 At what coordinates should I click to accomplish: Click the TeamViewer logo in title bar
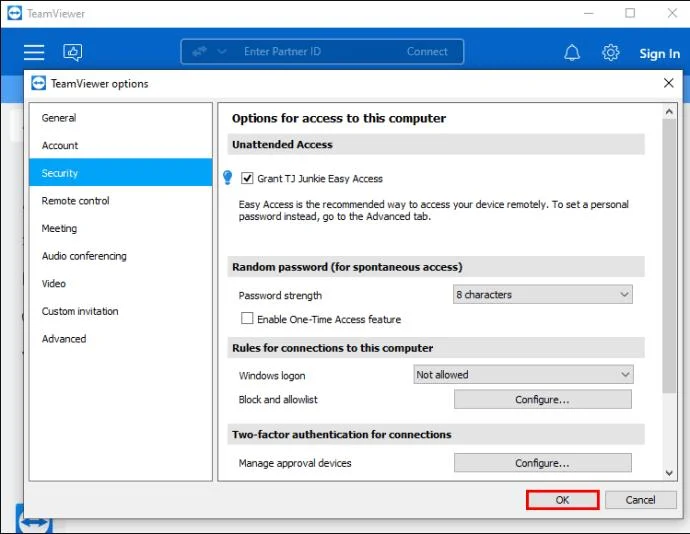pos(15,13)
